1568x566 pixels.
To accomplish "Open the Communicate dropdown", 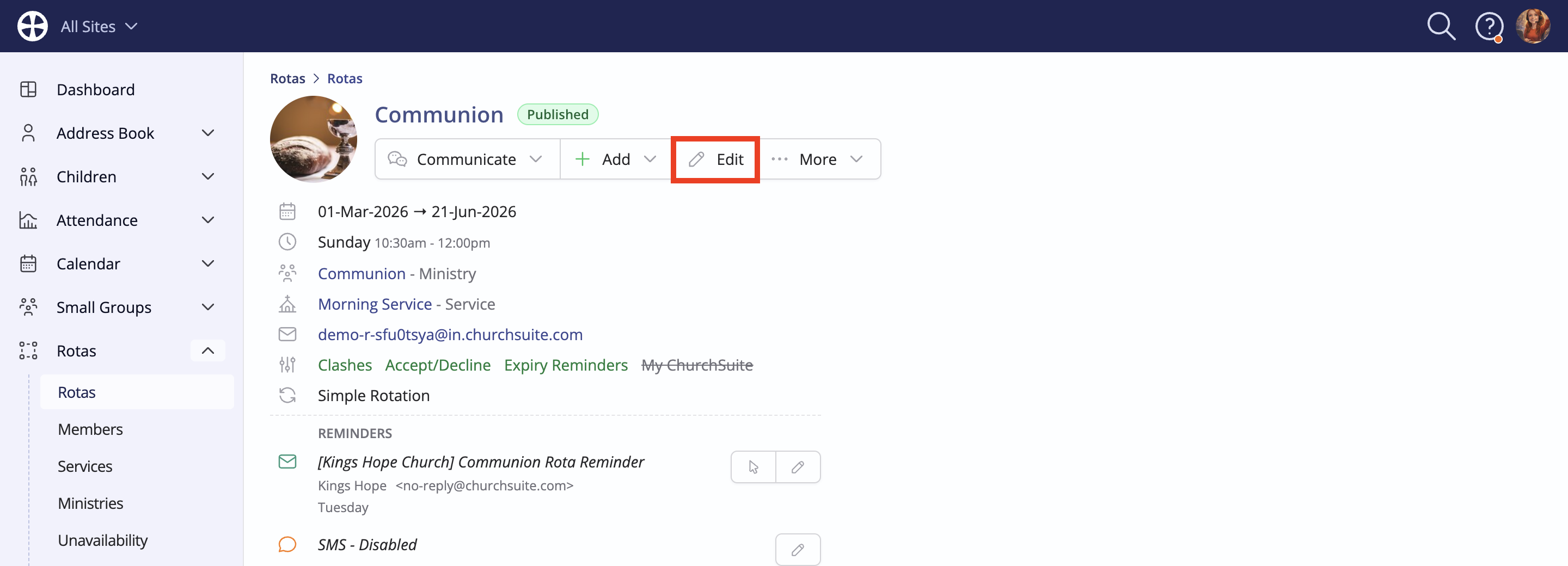I will coord(467,159).
